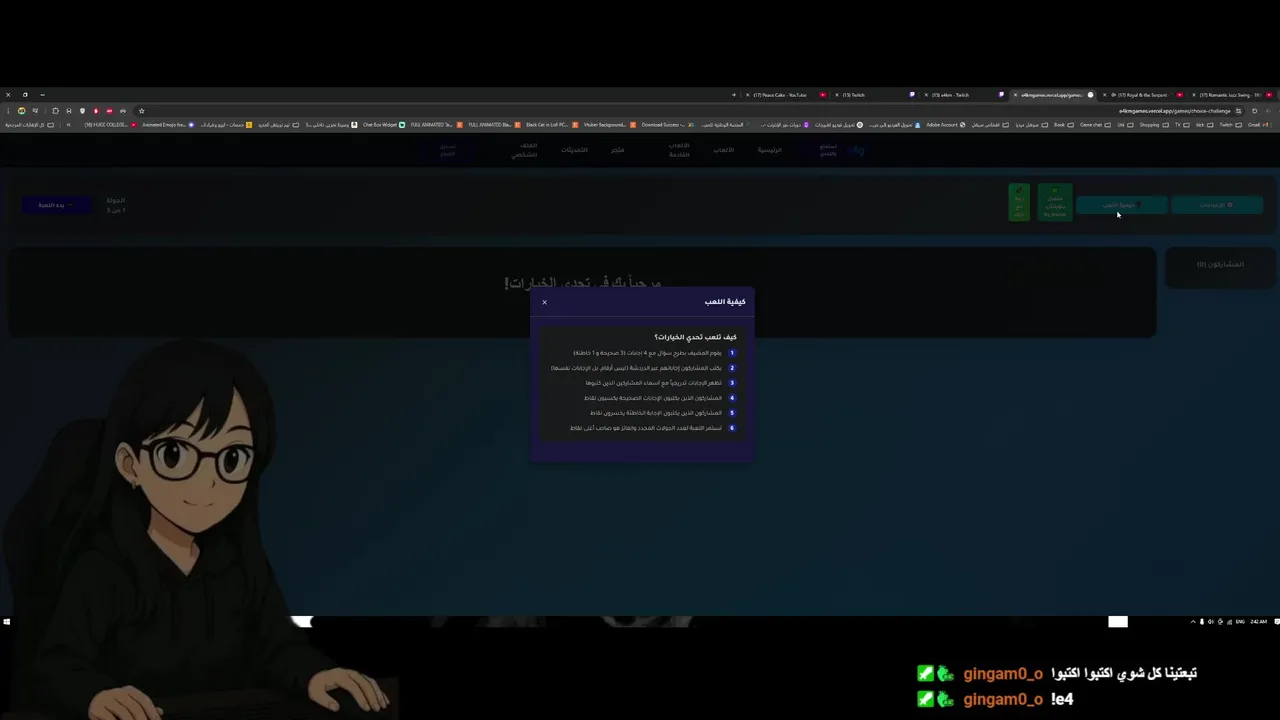Open a new browser tab
Screen dimensions: 1280x720
[x=734, y=95]
